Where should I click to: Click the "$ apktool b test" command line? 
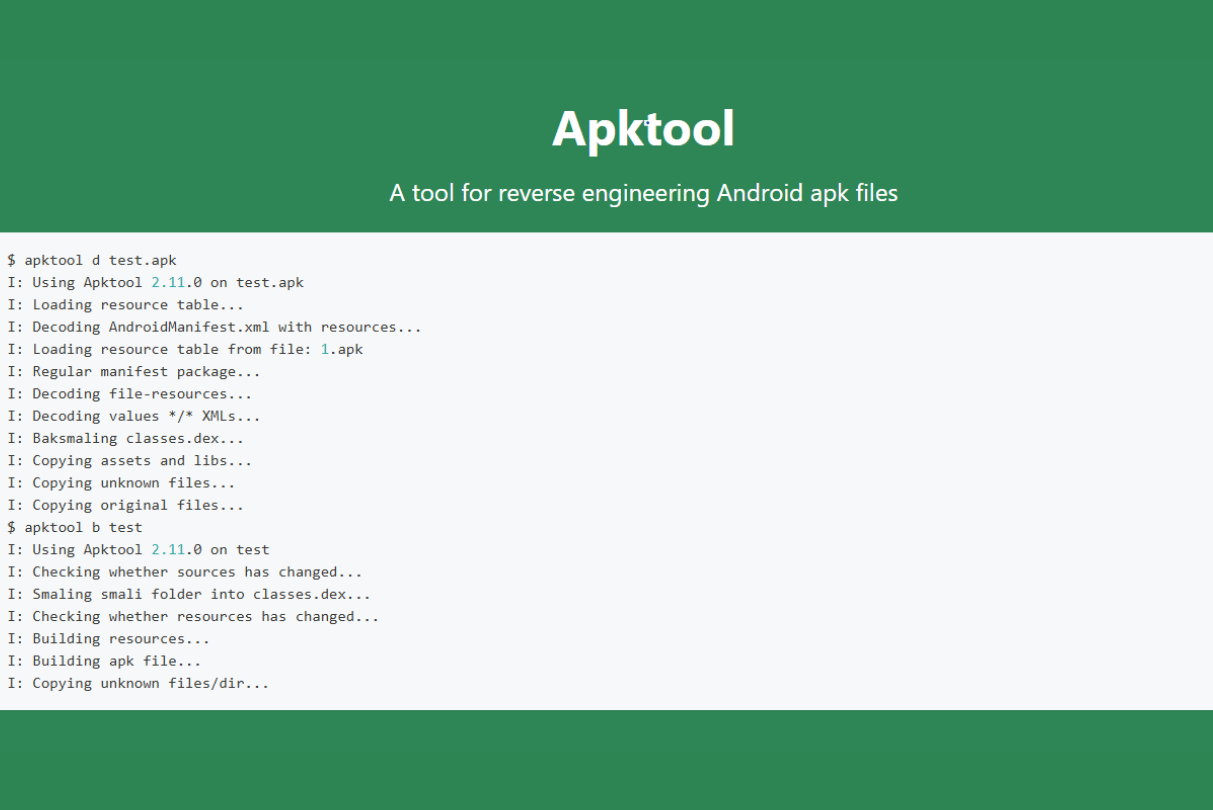(75, 527)
